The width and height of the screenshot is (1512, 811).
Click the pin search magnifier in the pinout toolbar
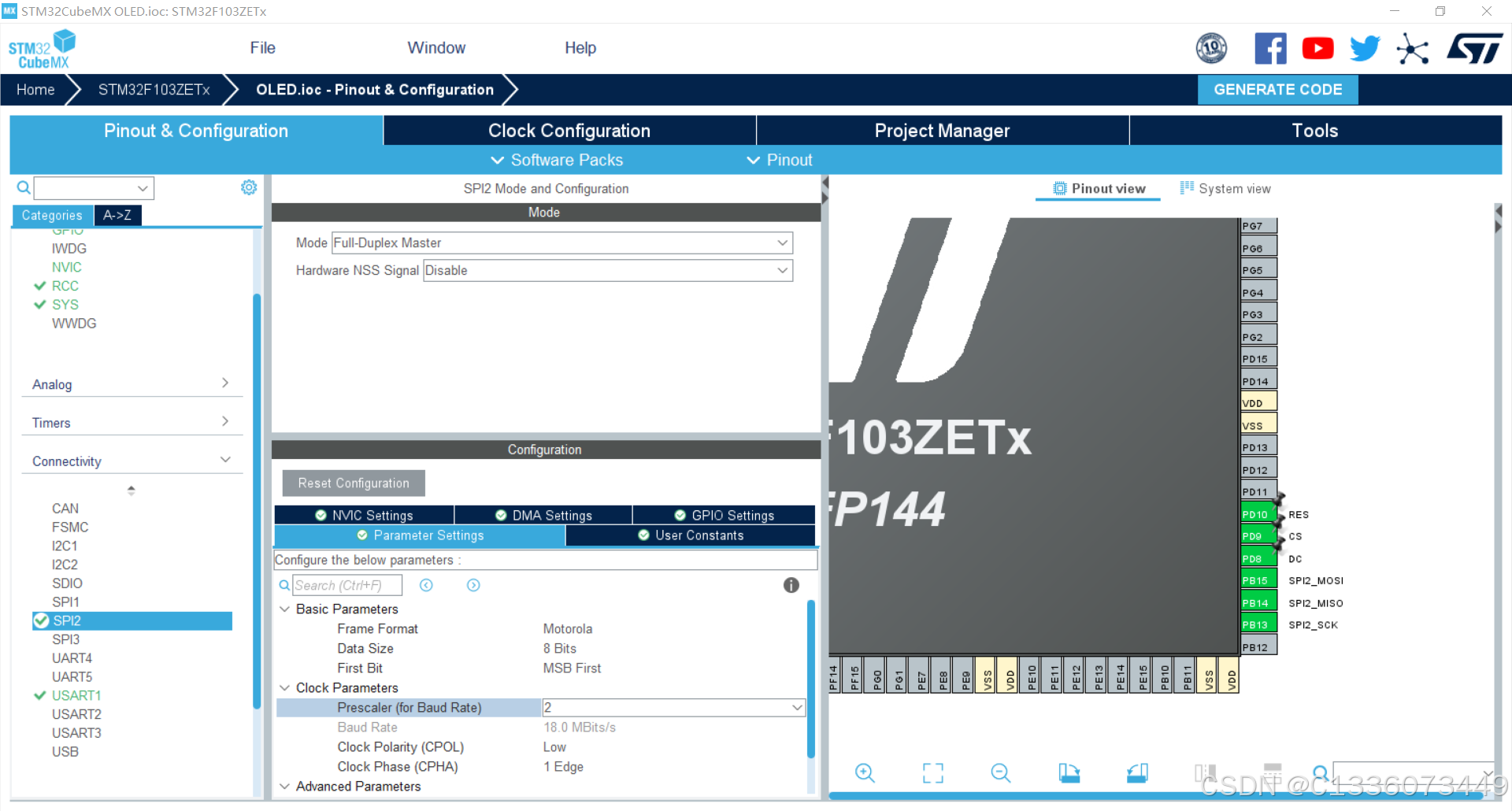point(1321,772)
